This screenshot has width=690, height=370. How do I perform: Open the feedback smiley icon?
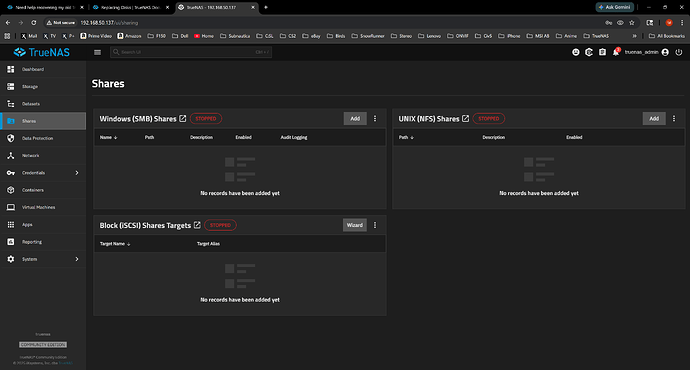(x=576, y=52)
